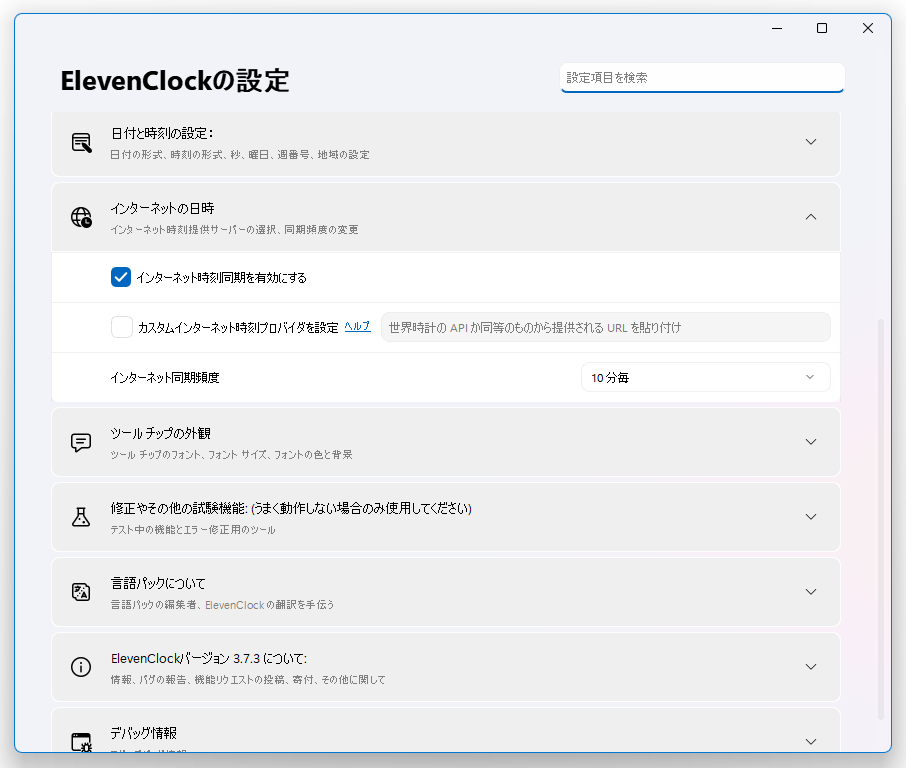
Task: Click the インターネットの日時 heading text
Action: point(162,209)
